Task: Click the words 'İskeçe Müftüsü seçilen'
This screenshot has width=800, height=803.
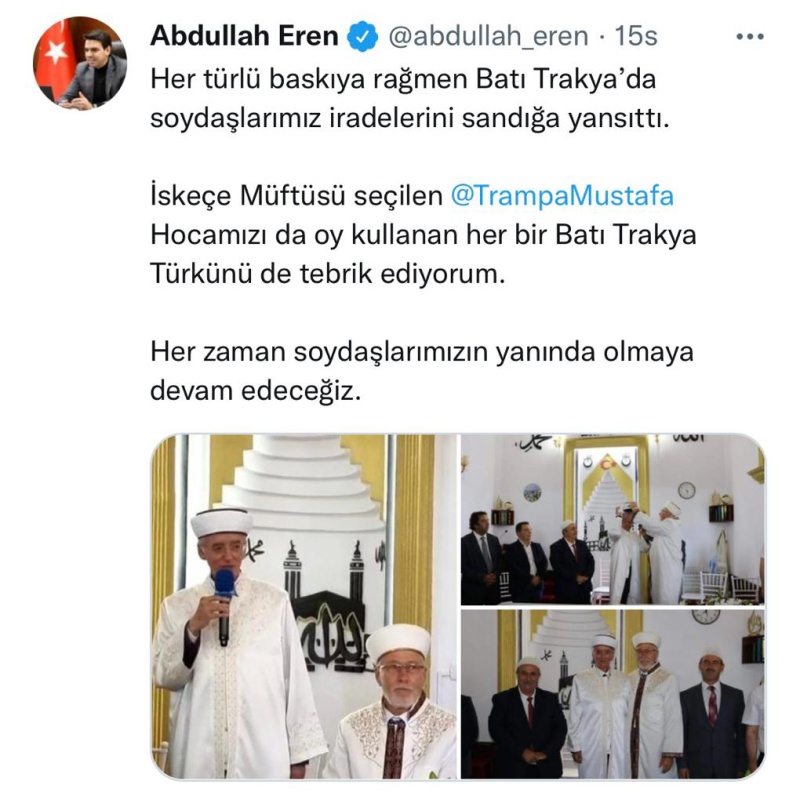Action: click(297, 196)
